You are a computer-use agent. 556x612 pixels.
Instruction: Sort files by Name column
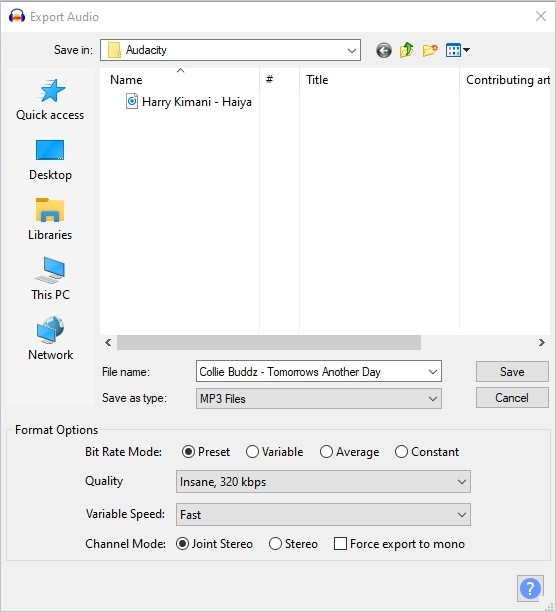(x=179, y=80)
